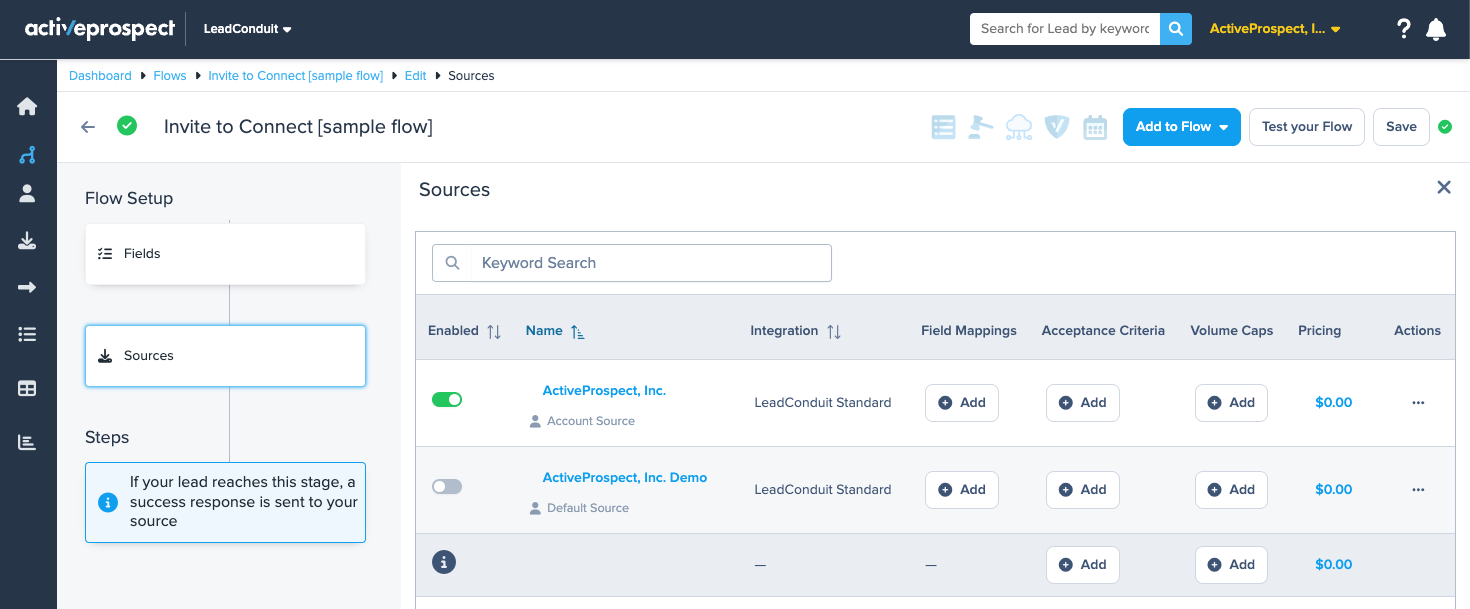Image resolution: width=1470 pixels, height=609 pixels.
Task: Open the ActiveProspect account dropdown
Action: 1274,29
